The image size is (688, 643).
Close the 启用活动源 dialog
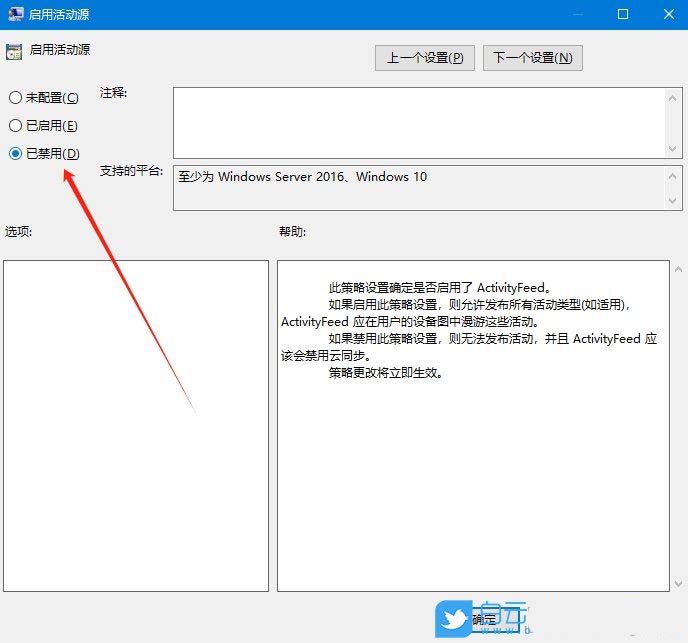(669, 14)
